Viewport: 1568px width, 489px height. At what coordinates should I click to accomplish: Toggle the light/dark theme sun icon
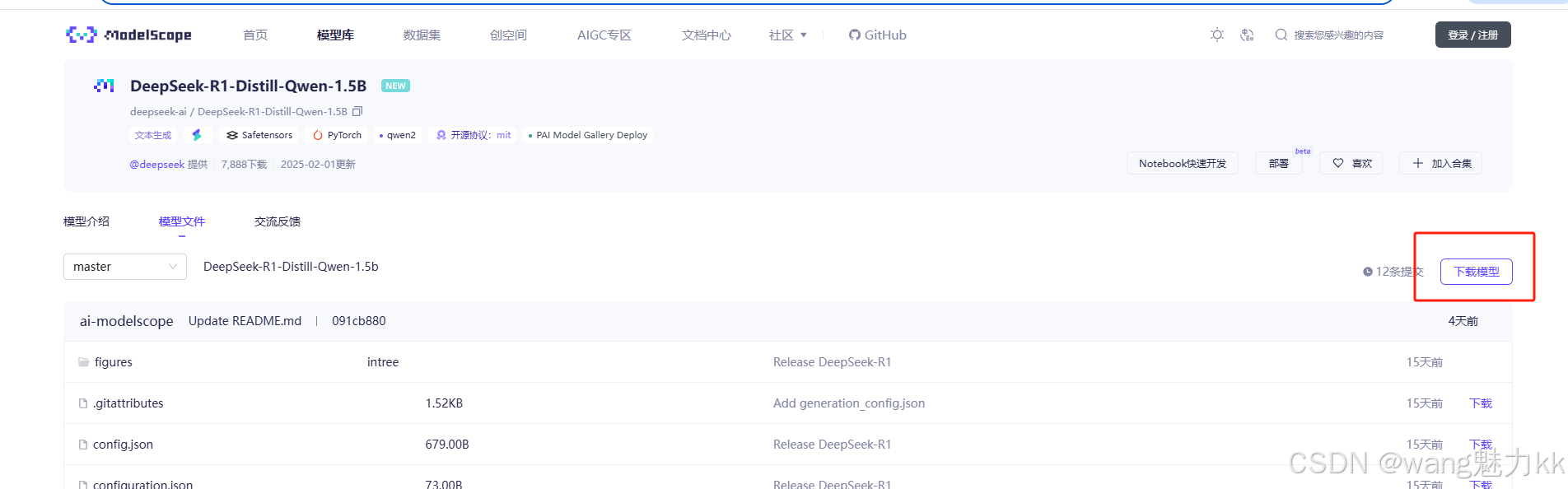(x=1217, y=35)
